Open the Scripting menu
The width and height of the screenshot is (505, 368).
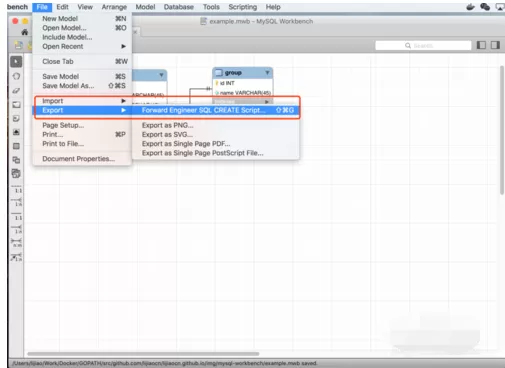click(243, 7)
